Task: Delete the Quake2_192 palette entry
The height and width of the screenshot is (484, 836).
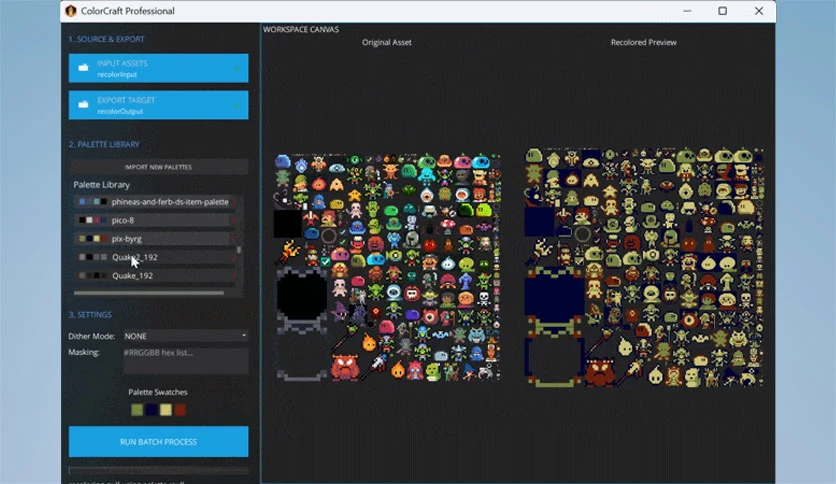Action: [x=235, y=257]
